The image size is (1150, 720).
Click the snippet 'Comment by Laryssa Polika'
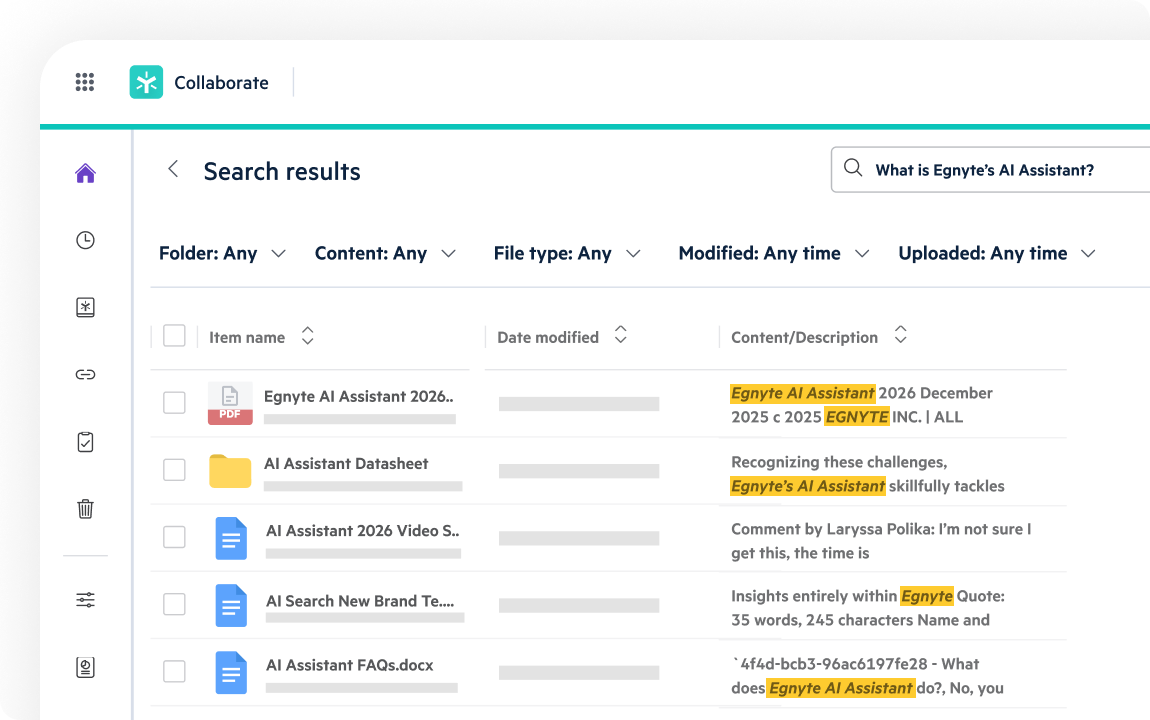[x=831, y=529]
